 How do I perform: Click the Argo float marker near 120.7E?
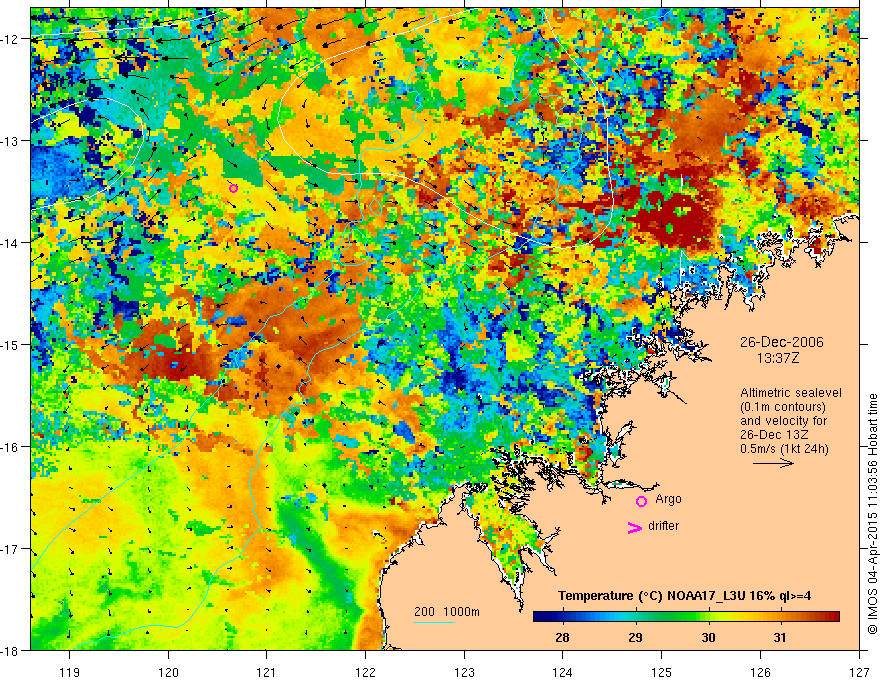233,189
